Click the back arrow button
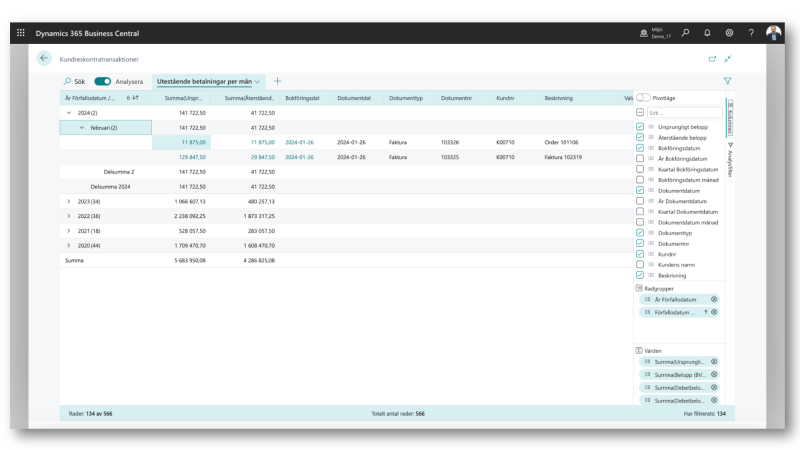 44,59
